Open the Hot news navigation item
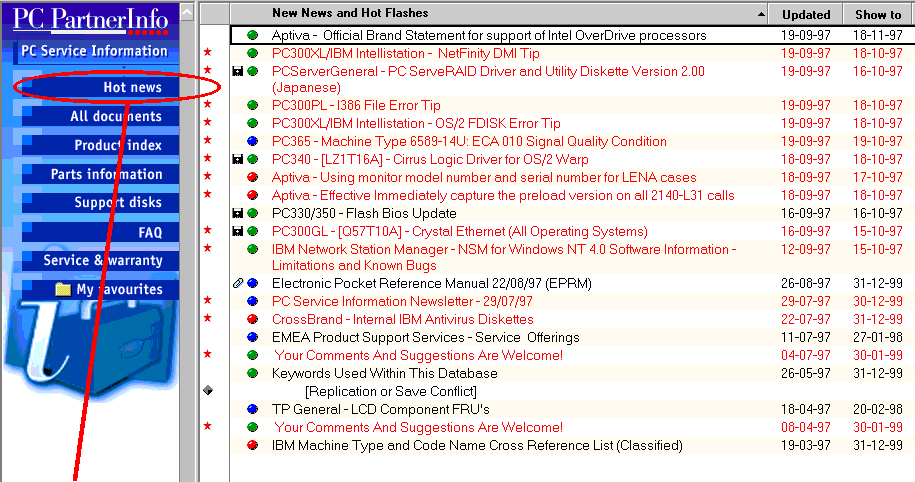Viewport: 915px width, 482px height. 132,87
